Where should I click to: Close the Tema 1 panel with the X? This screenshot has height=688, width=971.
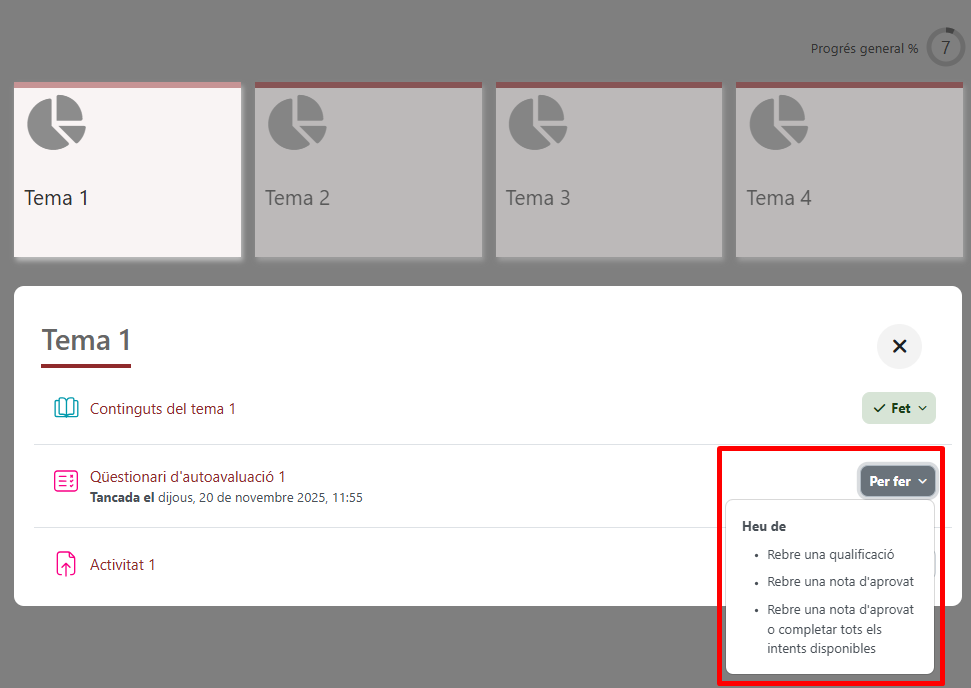click(899, 346)
